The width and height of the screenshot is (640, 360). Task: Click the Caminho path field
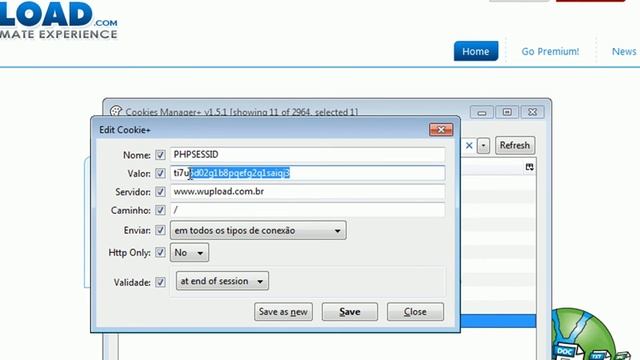[x=307, y=210]
